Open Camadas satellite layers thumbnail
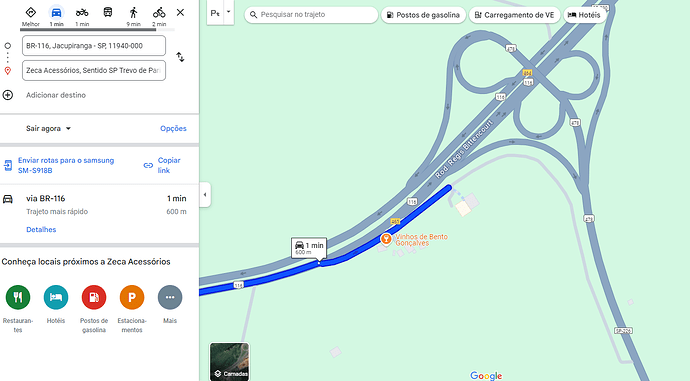690x381 pixels. point(229,362)
